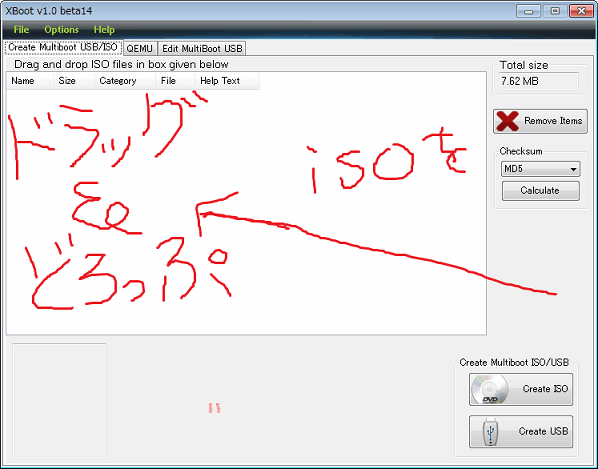598x469 pixels.
Task: Open the Edit MultiBoot USB tab
Action: (202, 48)
